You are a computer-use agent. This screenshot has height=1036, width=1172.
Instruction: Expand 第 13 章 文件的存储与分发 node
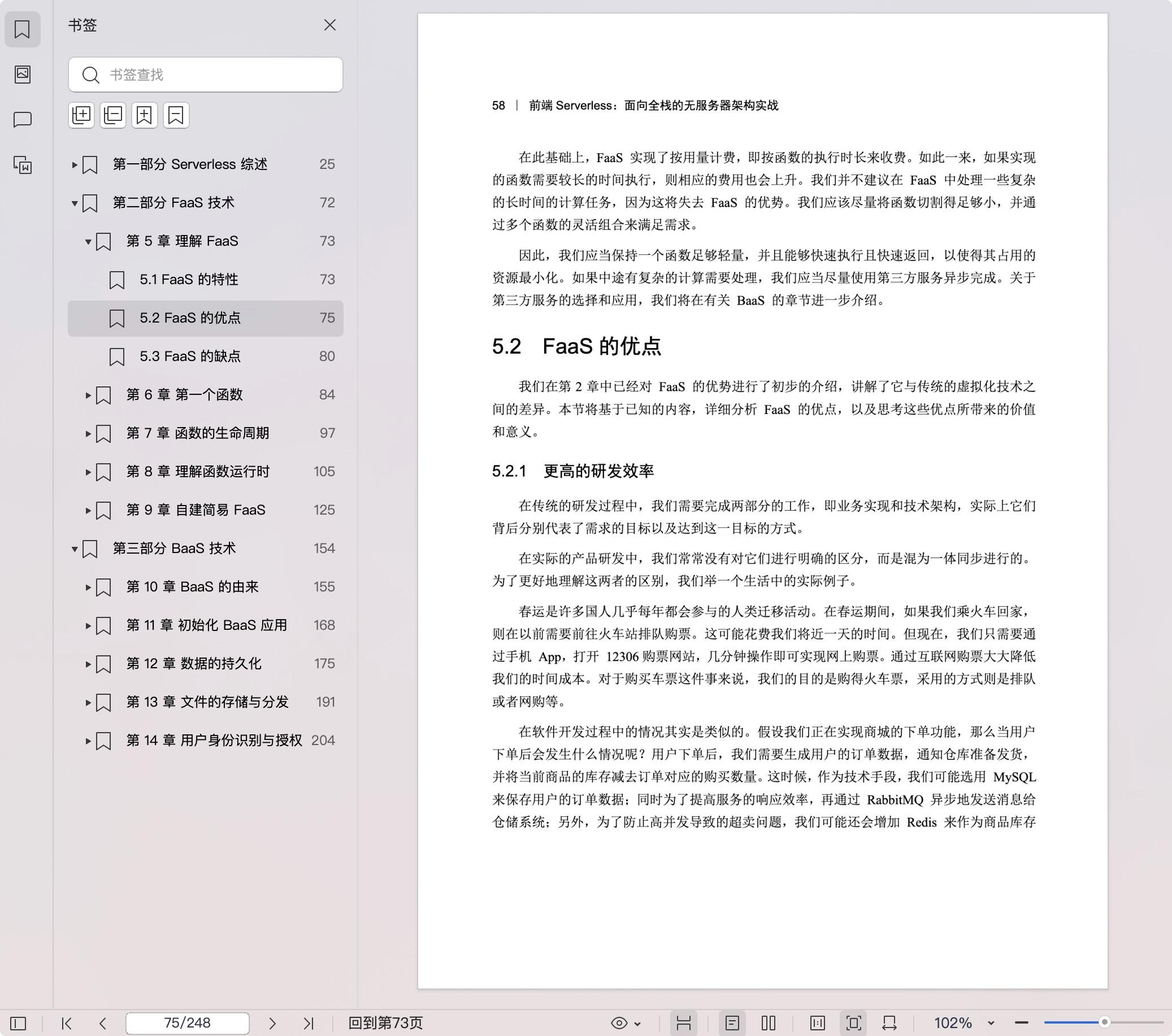[88, 702]
